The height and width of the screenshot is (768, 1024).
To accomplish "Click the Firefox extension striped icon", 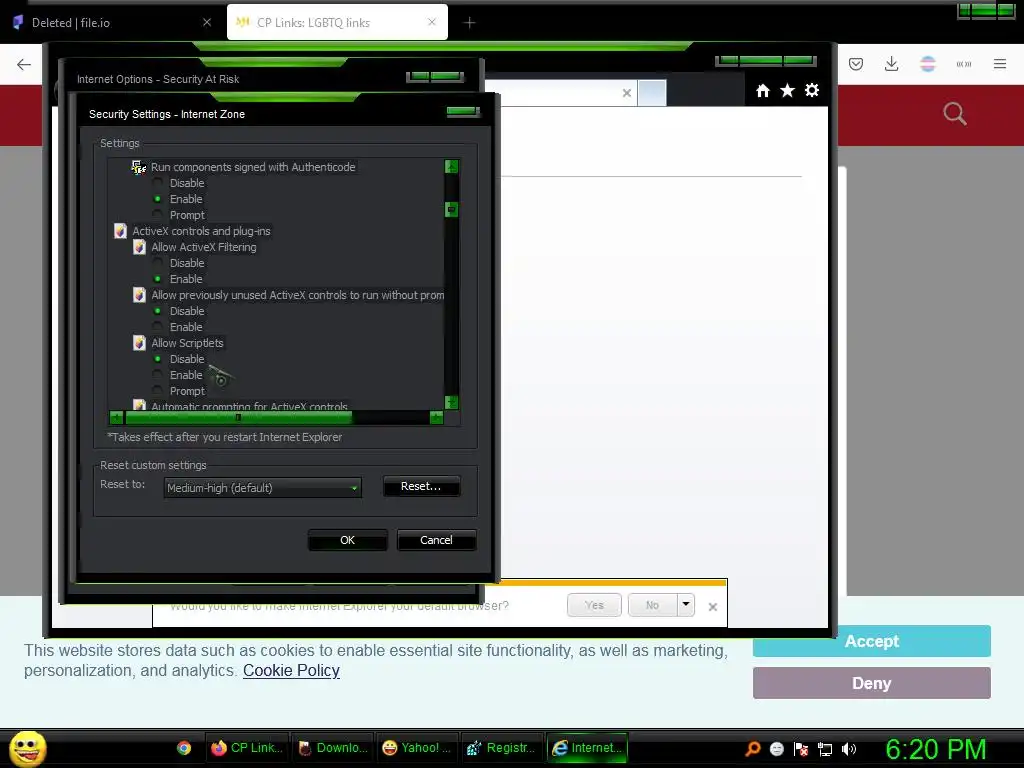I will (927, 64).
